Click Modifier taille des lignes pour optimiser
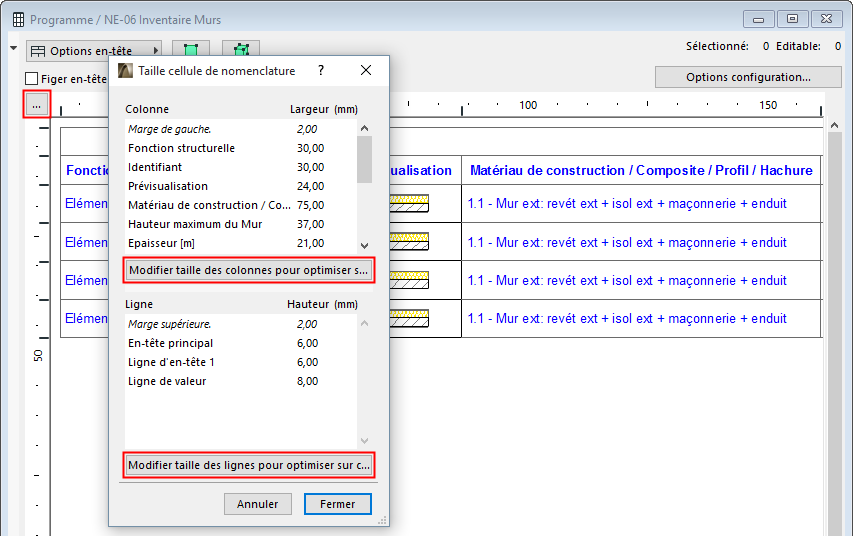This screenshot has height=536, width=853. [249, 465]
